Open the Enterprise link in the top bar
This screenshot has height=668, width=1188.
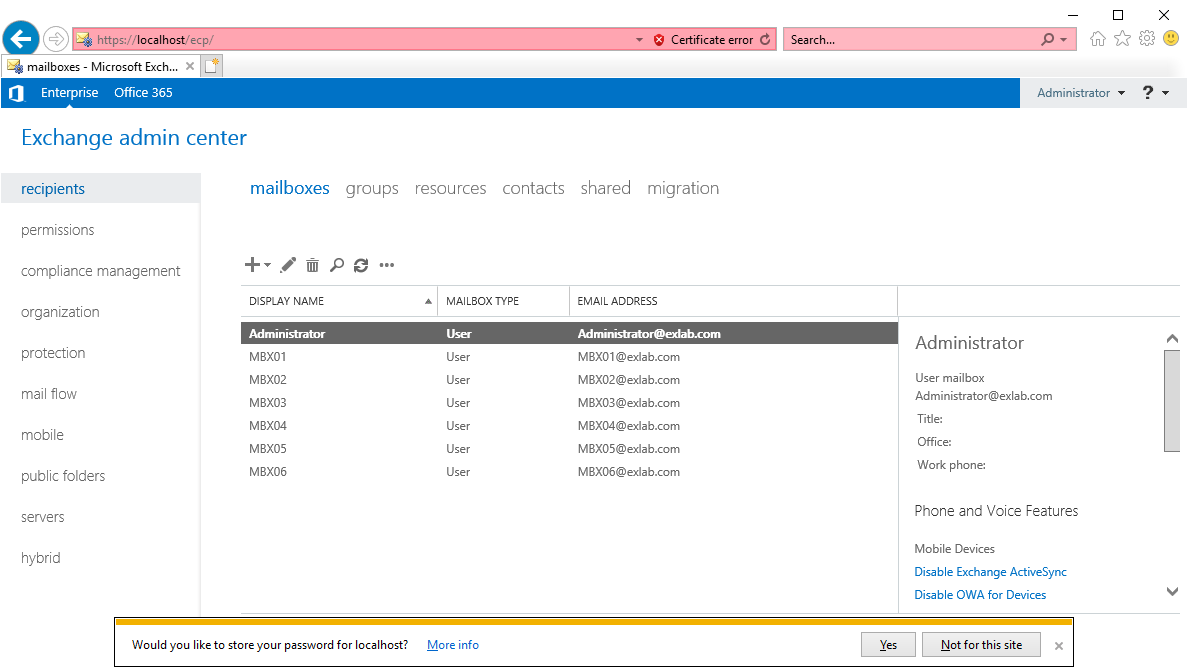point(70,92)
